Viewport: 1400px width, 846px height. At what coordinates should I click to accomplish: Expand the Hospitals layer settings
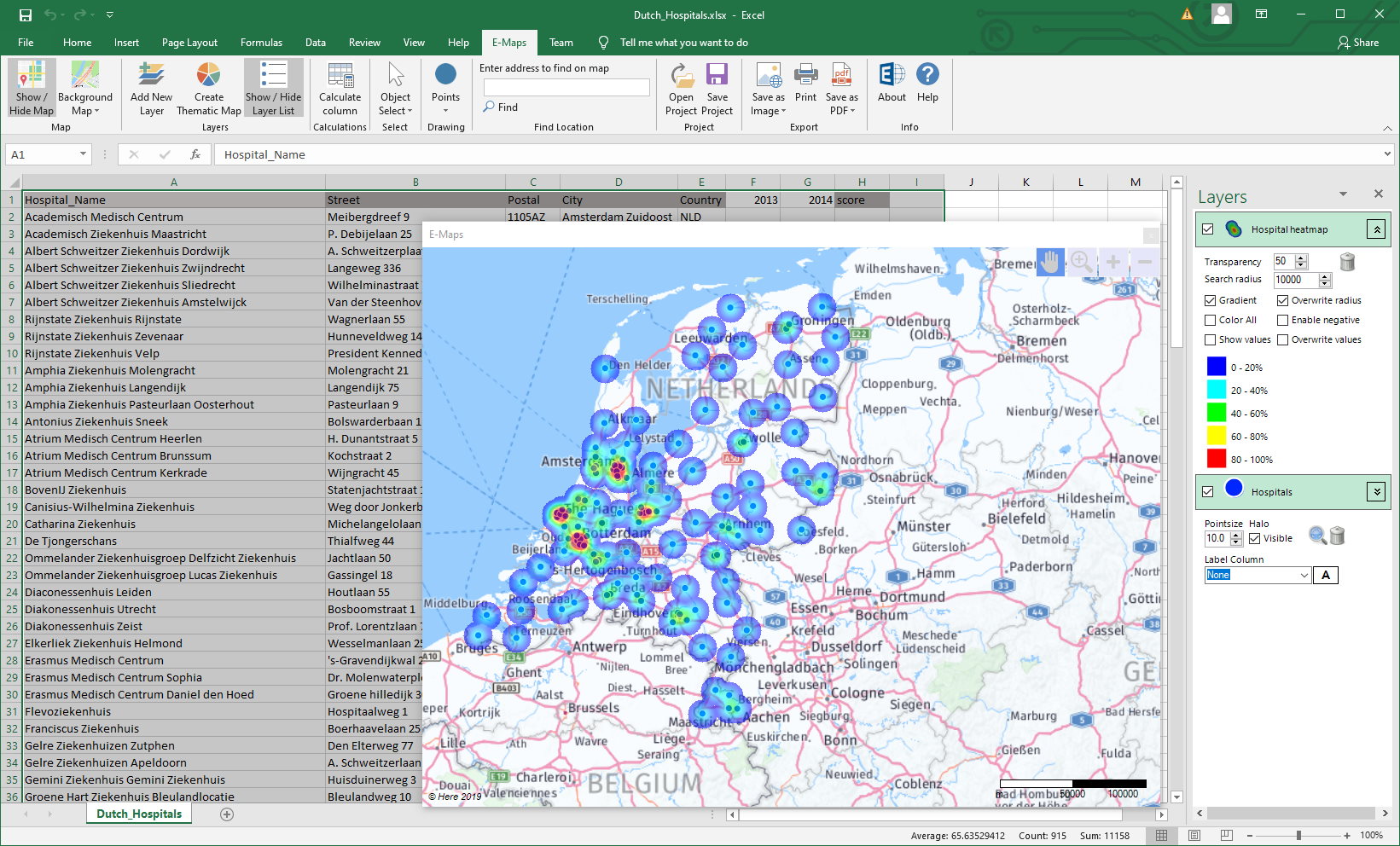(1377, 491)
